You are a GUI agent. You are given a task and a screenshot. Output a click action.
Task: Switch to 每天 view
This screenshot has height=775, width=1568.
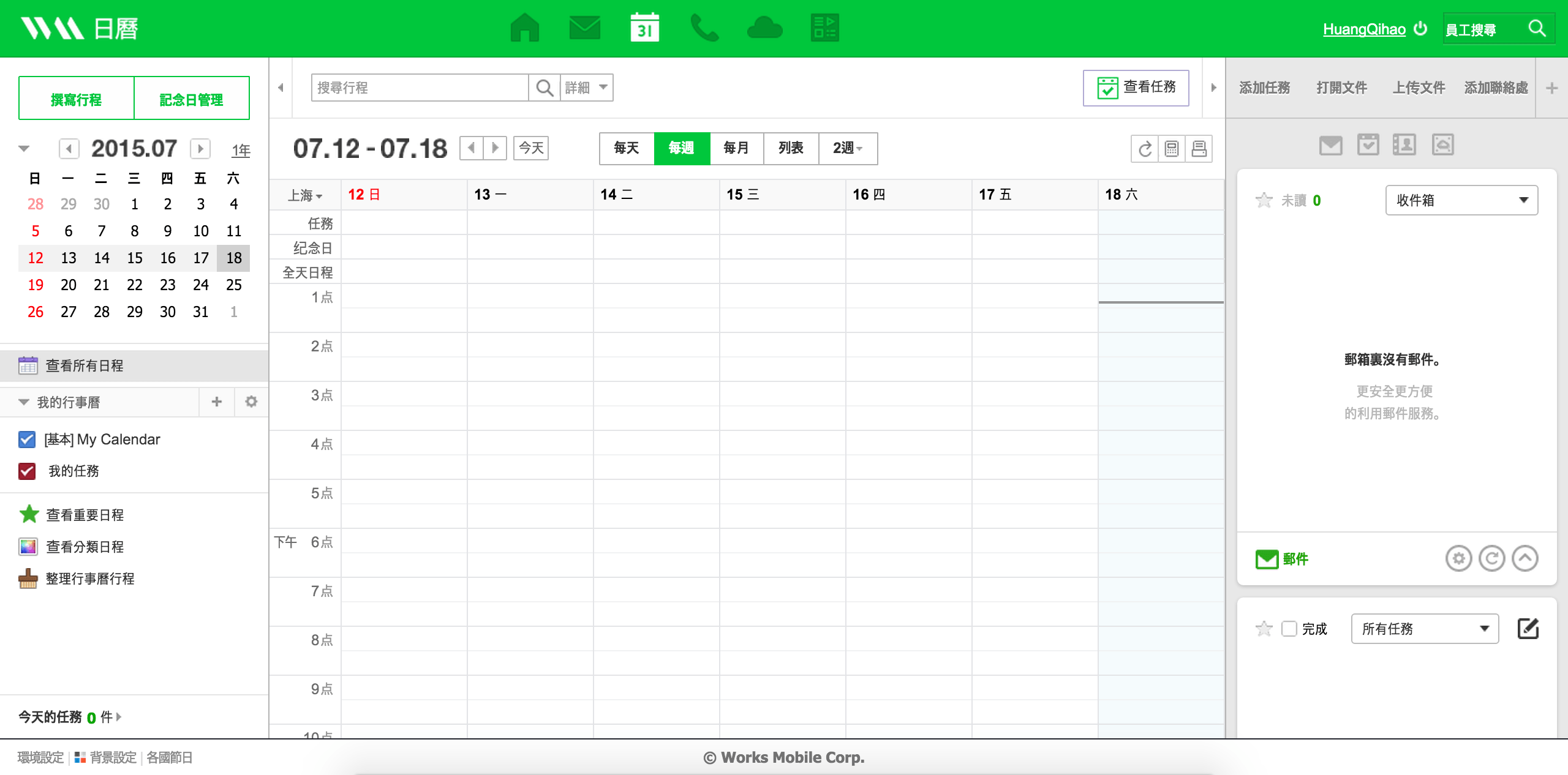(627, 148)
